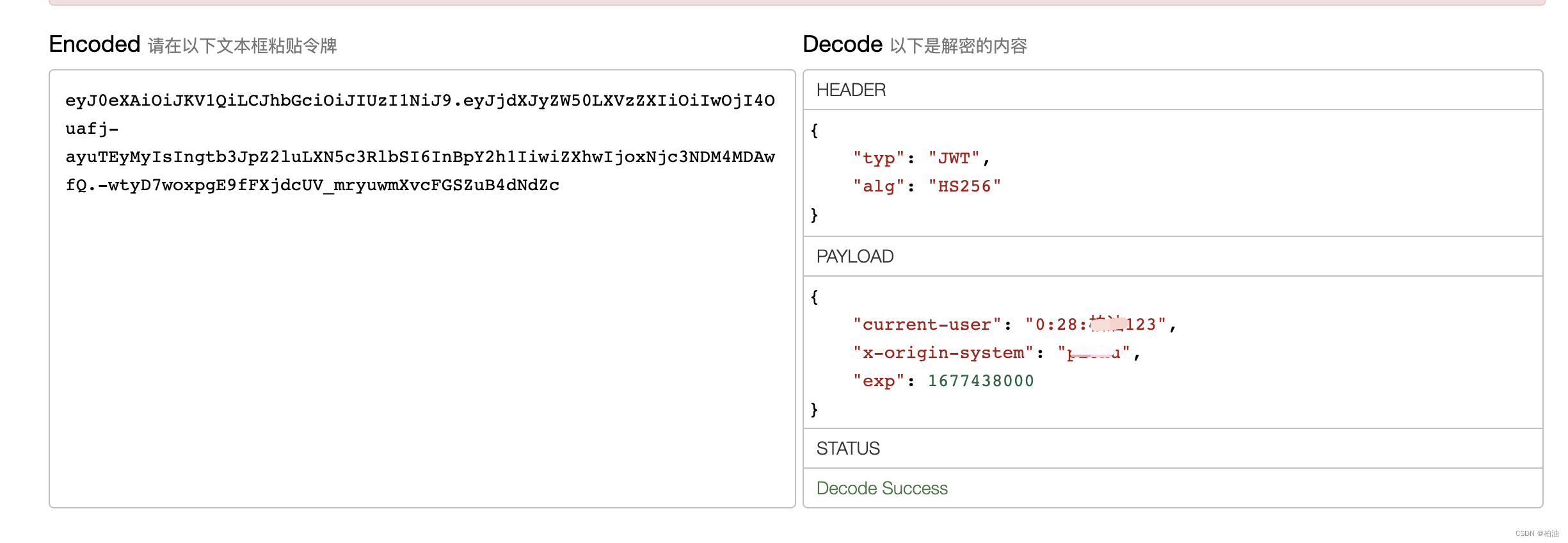Select the PAYLOAD section title
The image size is (1568, 543).
[855, 257]
